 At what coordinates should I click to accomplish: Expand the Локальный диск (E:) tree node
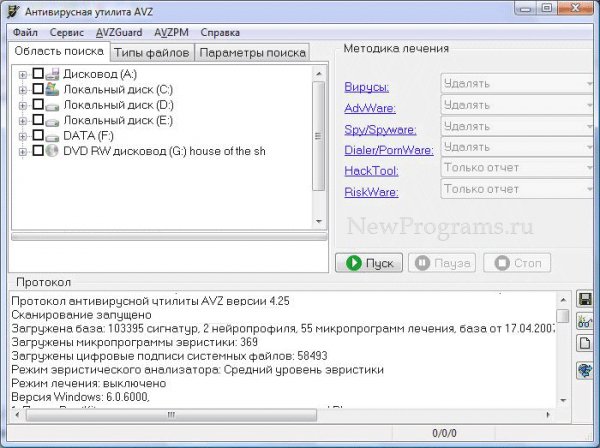23,121
